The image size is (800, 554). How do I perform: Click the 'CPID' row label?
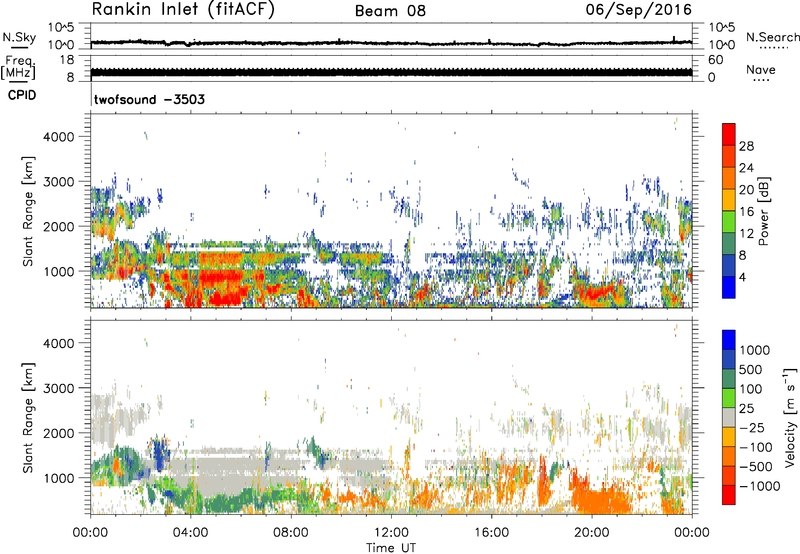click(x=22, y=95)
